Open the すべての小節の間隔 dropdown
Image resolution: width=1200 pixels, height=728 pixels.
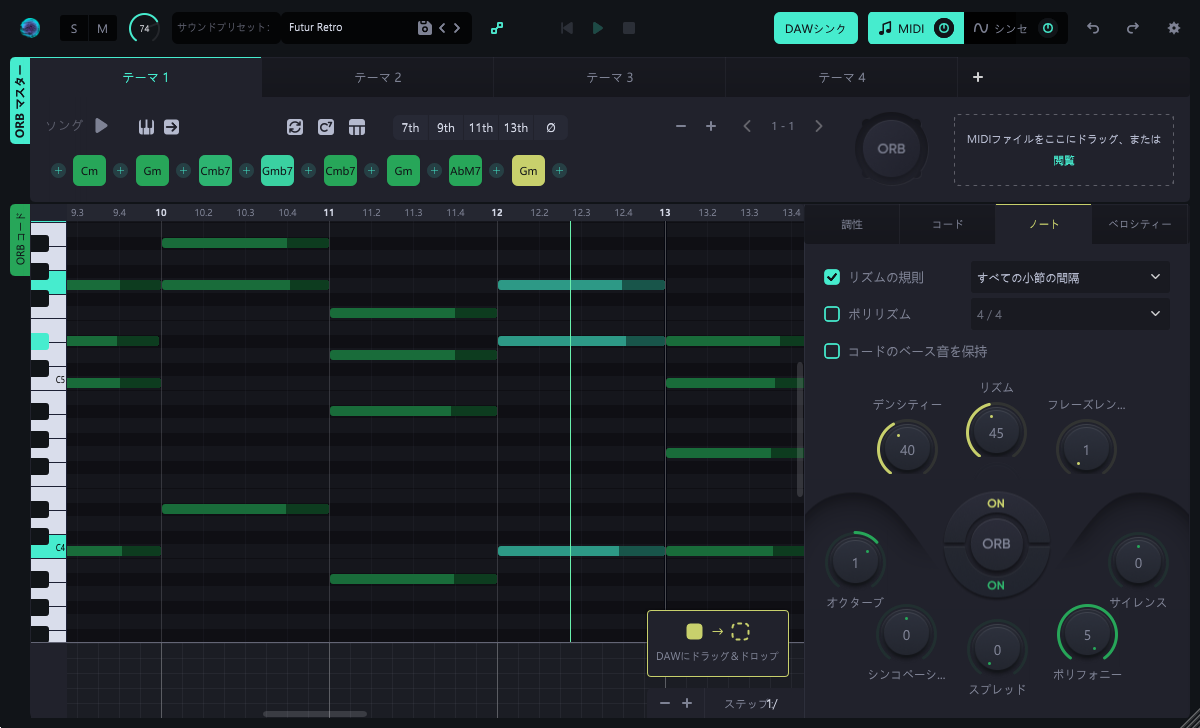click(1069, 277)
